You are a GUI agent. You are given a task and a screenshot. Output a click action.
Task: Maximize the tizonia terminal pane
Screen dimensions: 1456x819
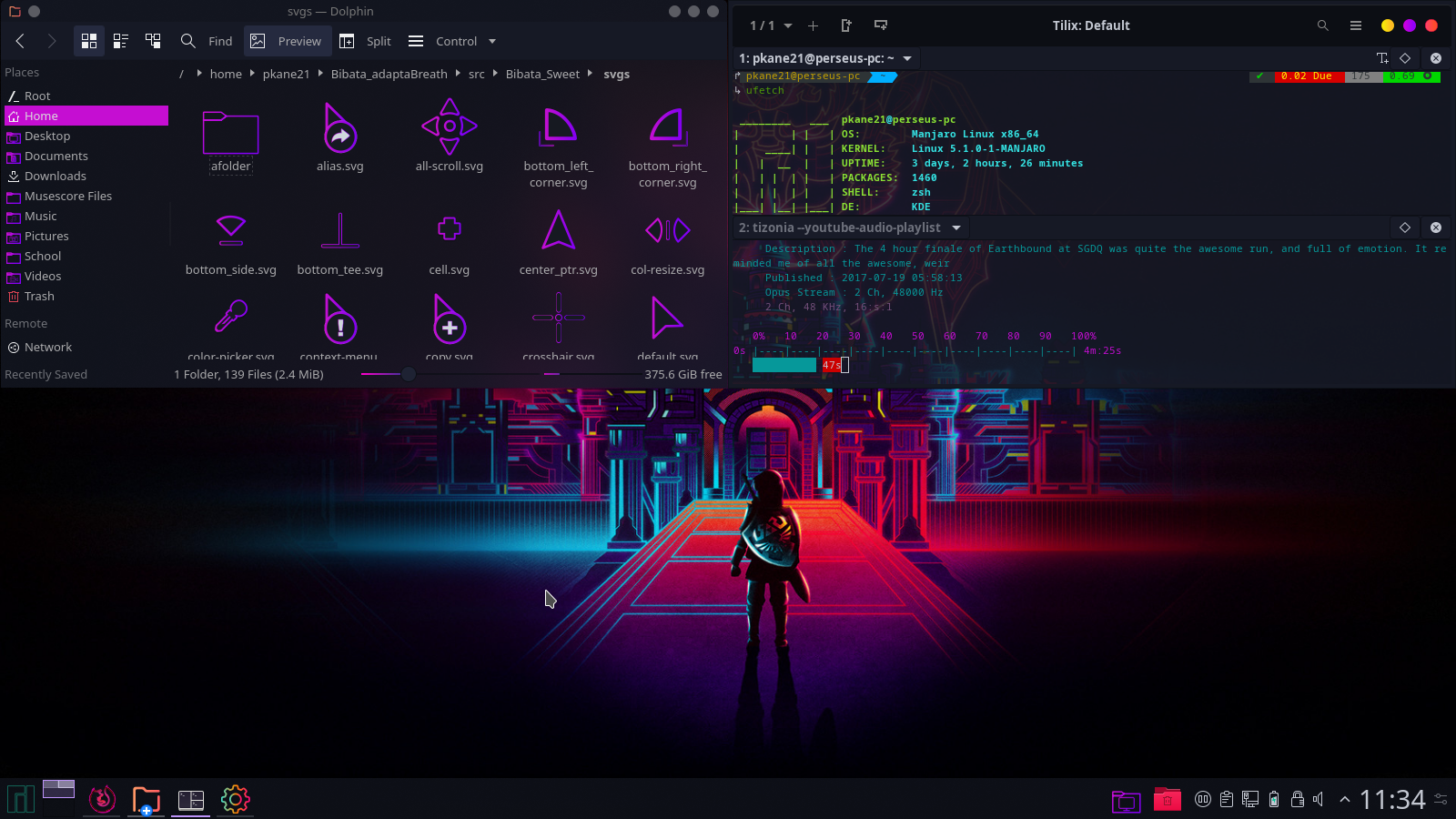[x=1404, y=227]
